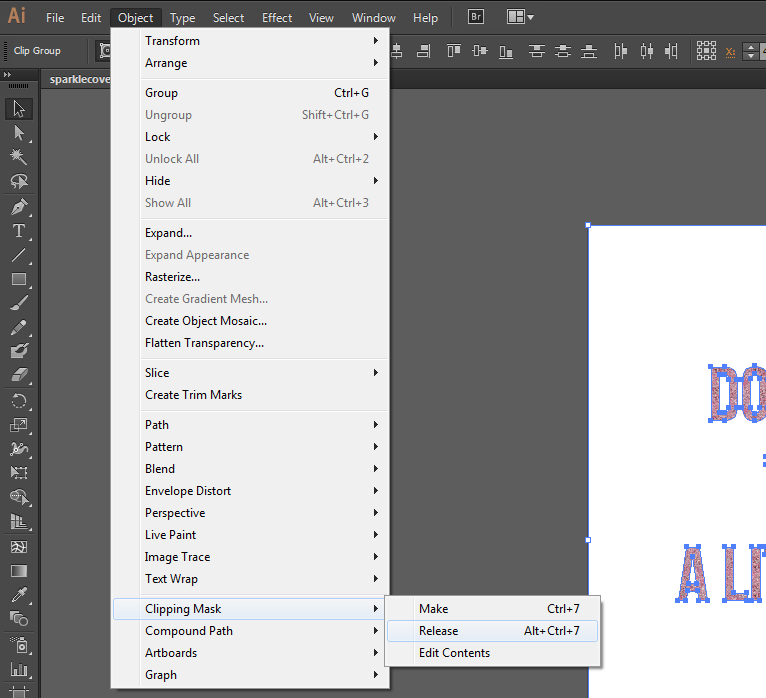
Task: Open the Effect menu
Action: [277, 18]
